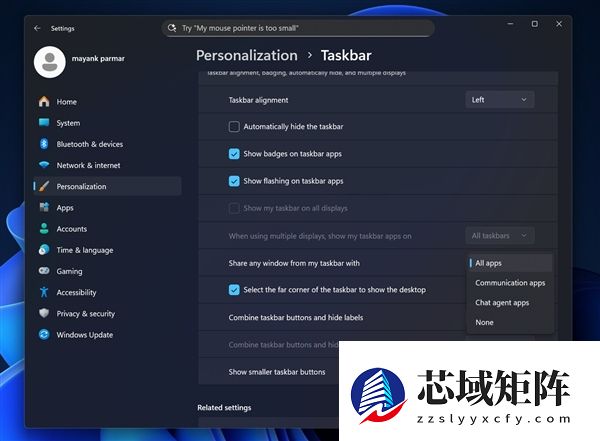The image size is (600, 441).
Task: Click the back arrow in Settings
Action: (37, 28)
